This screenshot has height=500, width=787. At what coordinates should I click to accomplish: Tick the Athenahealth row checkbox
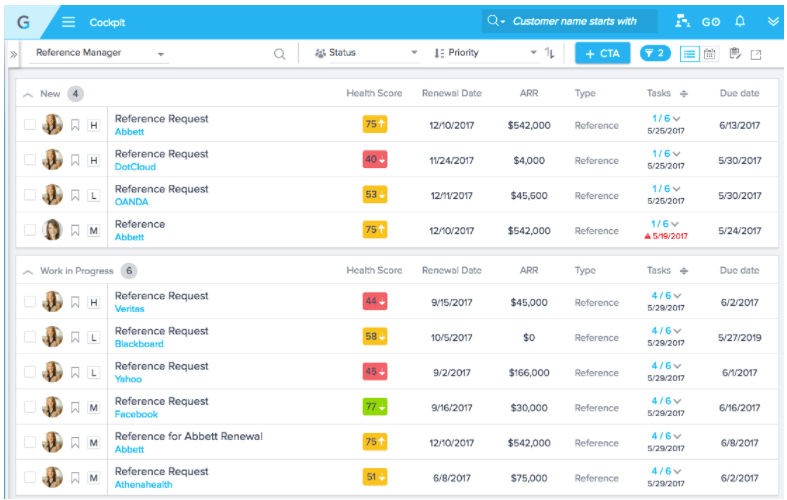pos(30,478)
